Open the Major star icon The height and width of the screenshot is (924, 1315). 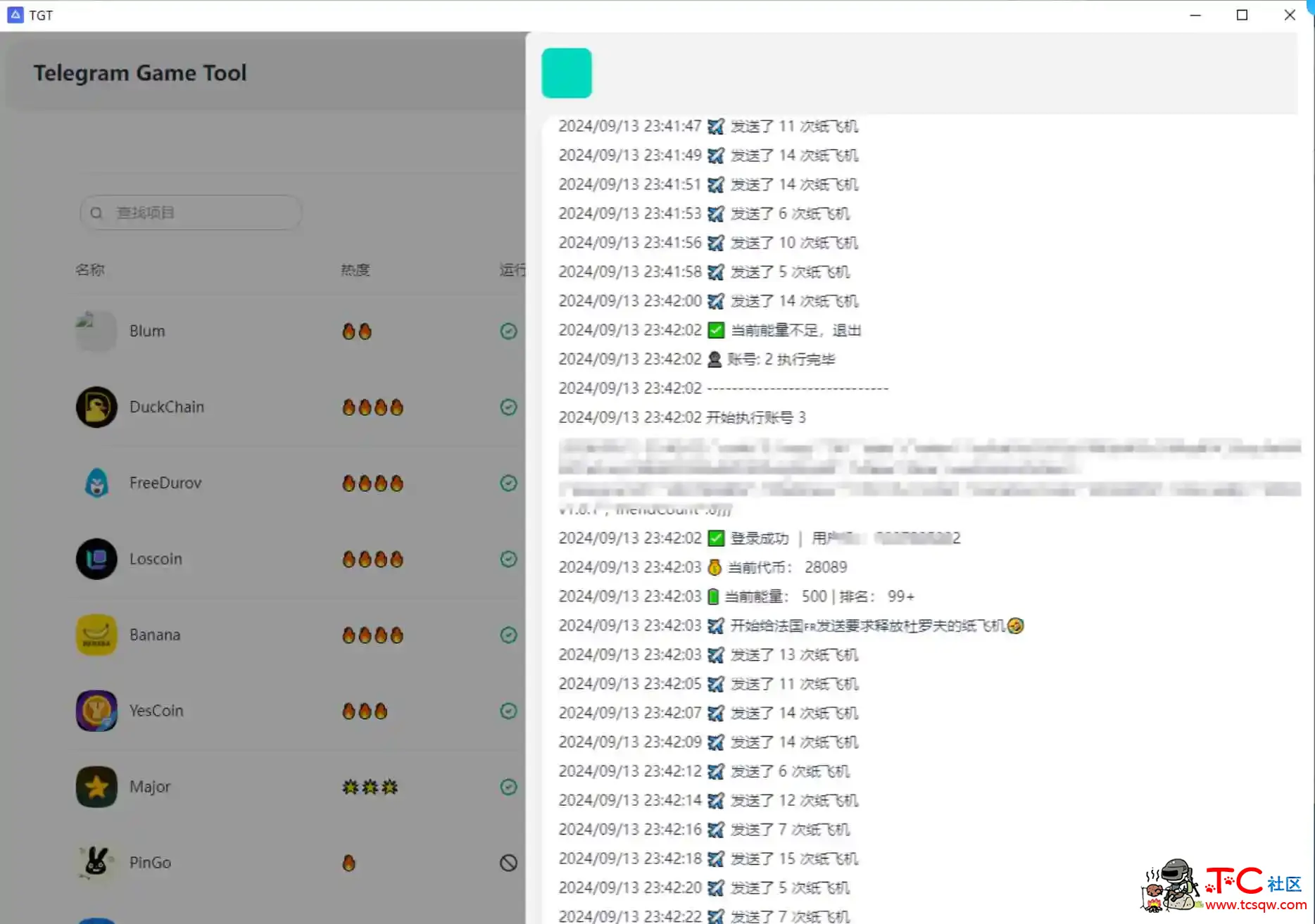(96, 787)
